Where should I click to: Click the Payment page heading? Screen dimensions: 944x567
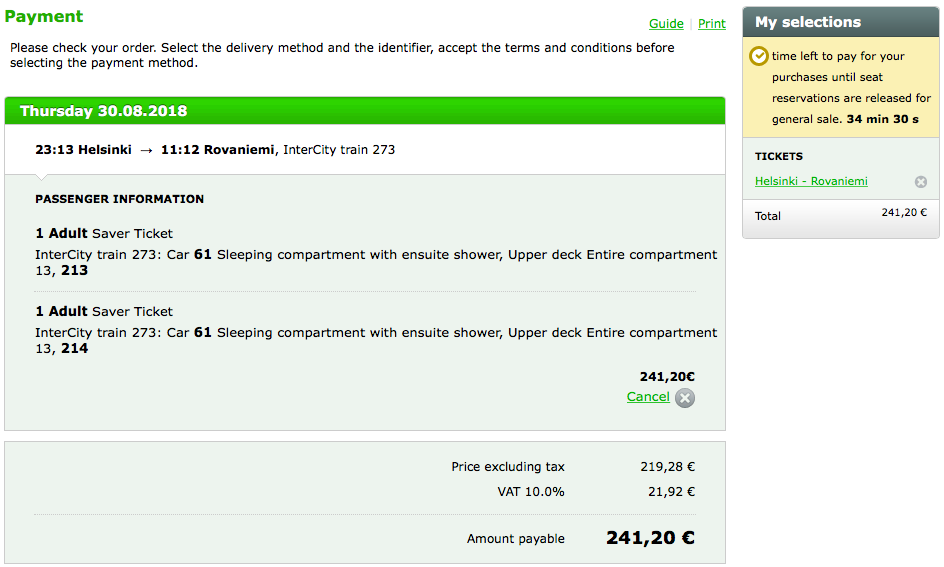click(x=44, y=17)
